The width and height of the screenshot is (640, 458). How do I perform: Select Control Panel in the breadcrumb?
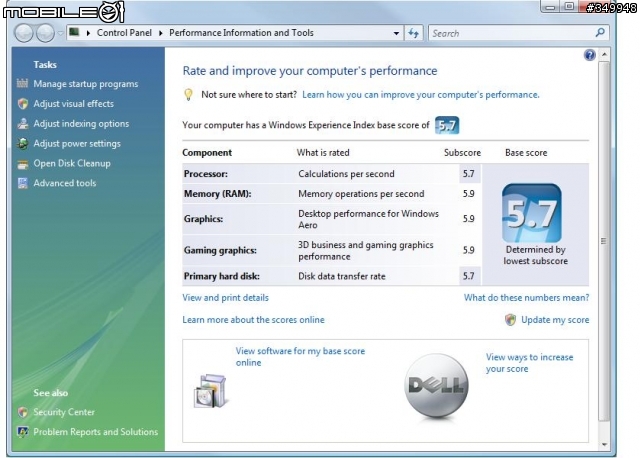[124, 33]
